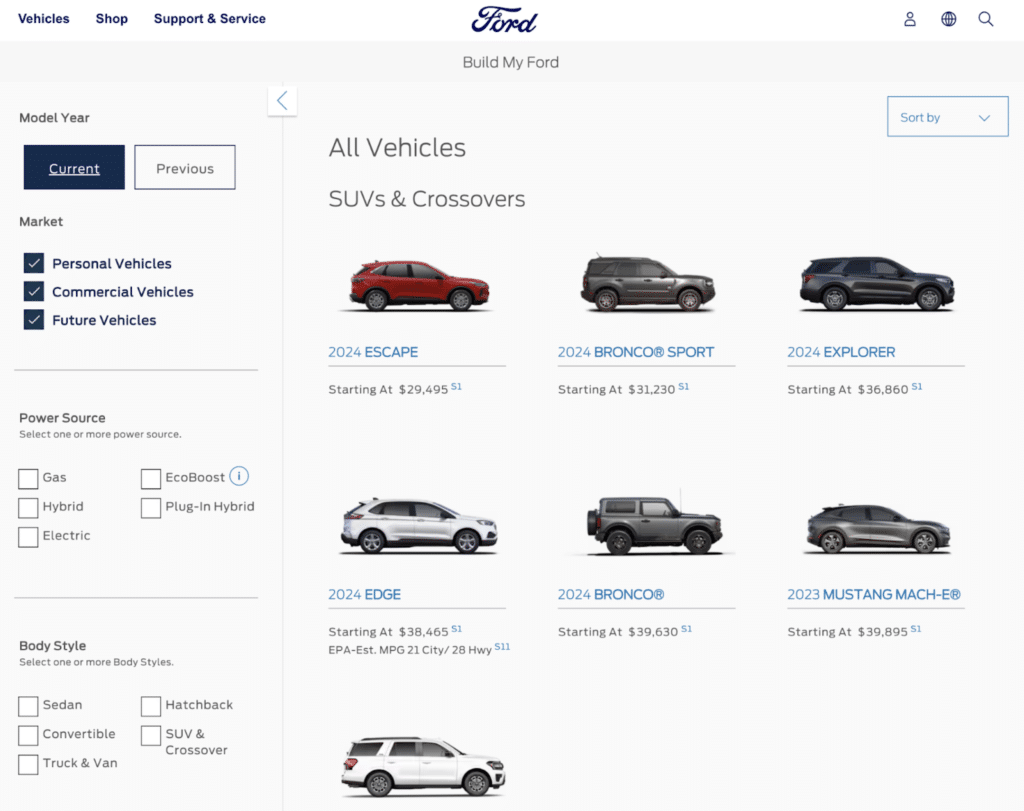Open the Shop menu

pos(111,18)
